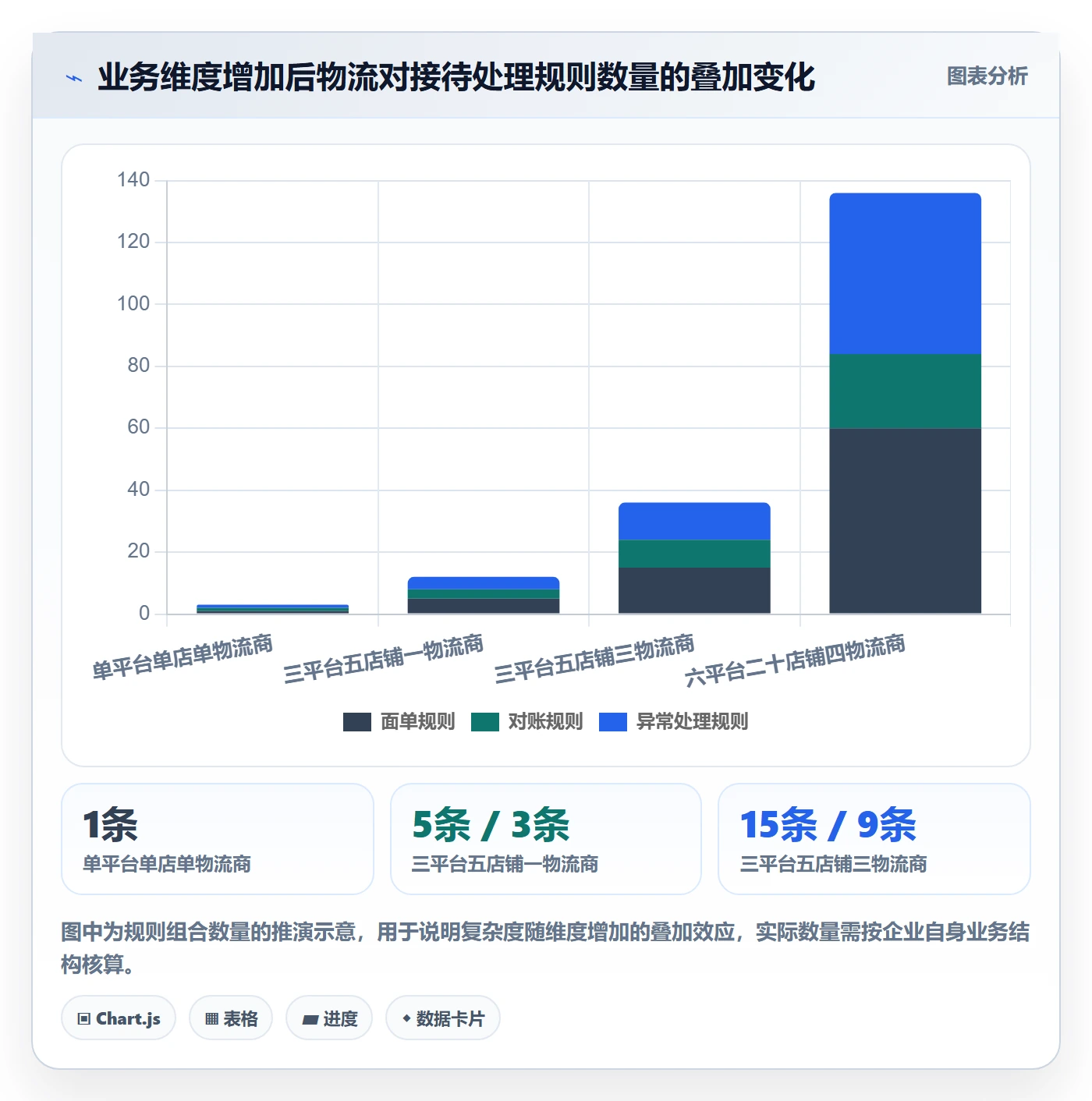The width and height of the screenshot is (1092, 1101).
Task: Click the 对账规则 legend label
Action: pyautogui.click(x=545, y=722)
